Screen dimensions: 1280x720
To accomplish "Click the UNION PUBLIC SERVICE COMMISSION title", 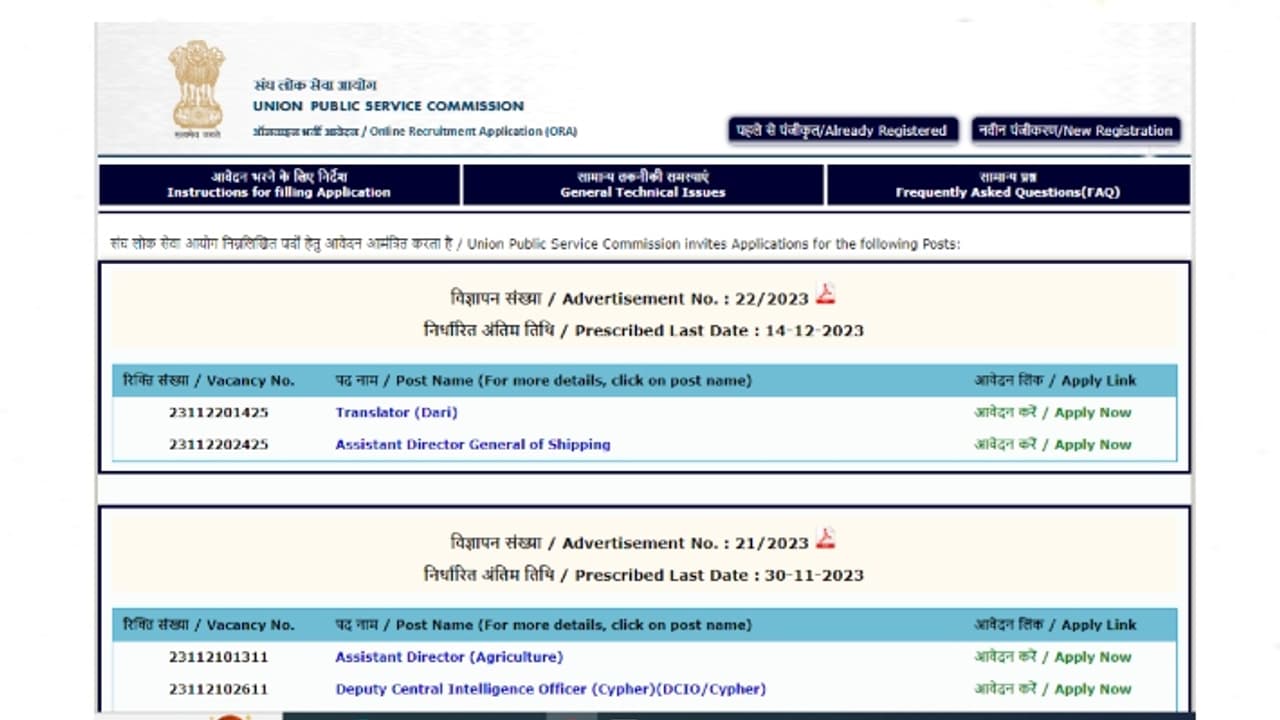I will (x=388, y=106).
